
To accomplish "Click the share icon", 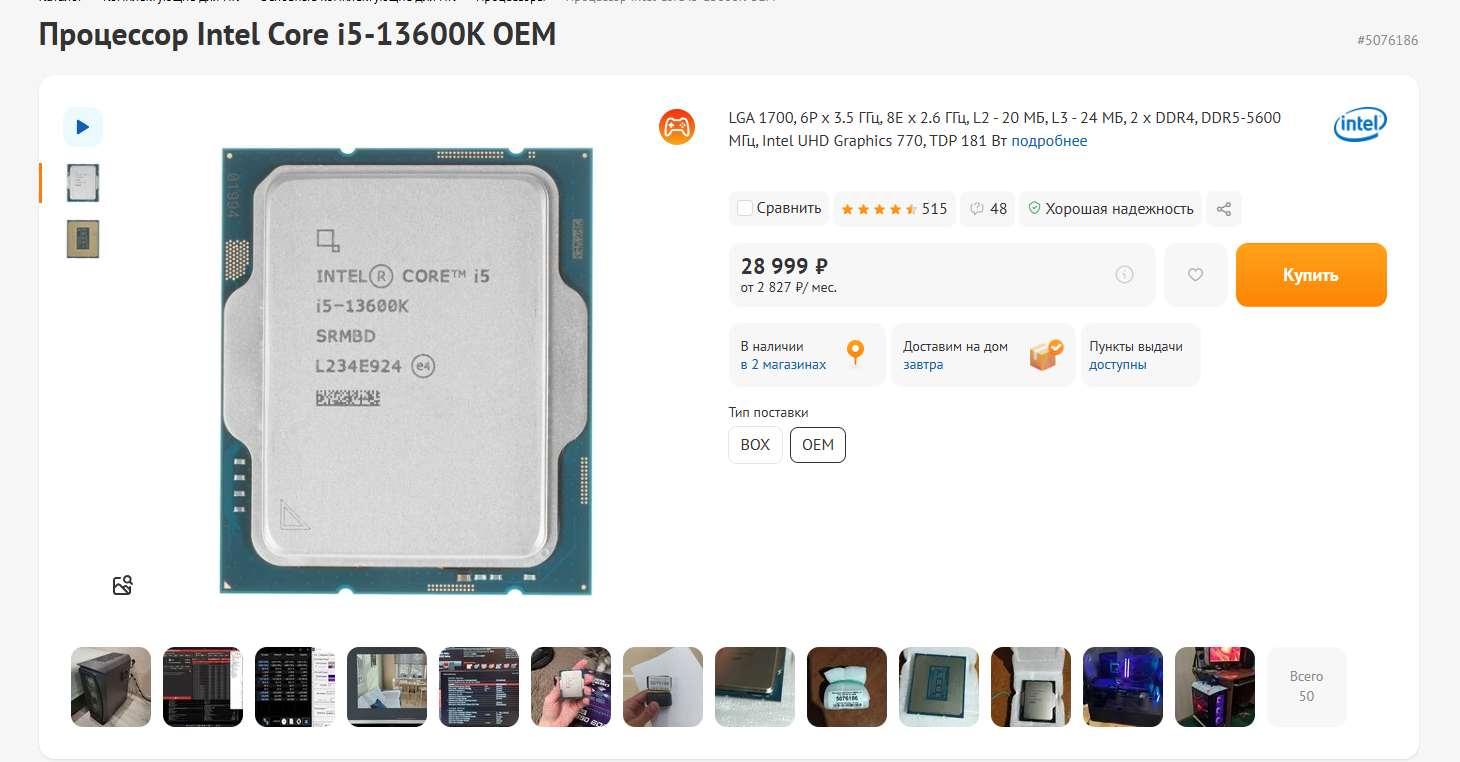I will click(x=1224, y=209).
